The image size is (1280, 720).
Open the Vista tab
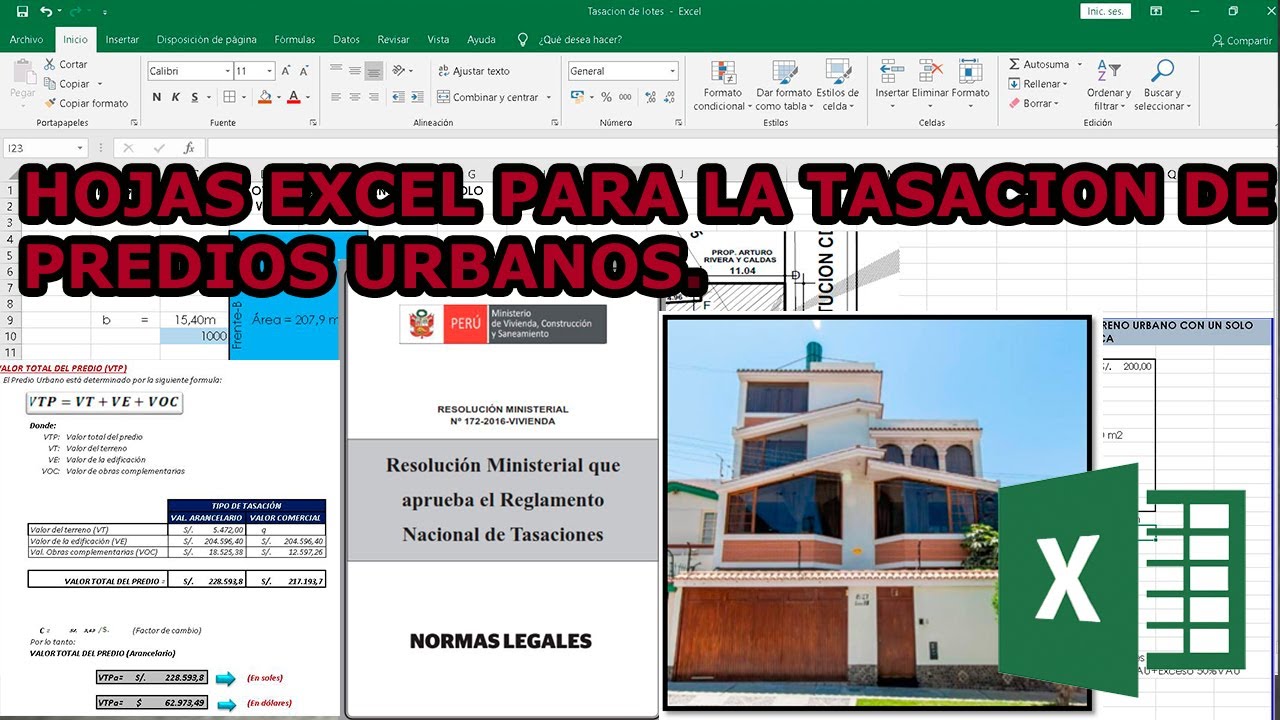pos(438,40)
